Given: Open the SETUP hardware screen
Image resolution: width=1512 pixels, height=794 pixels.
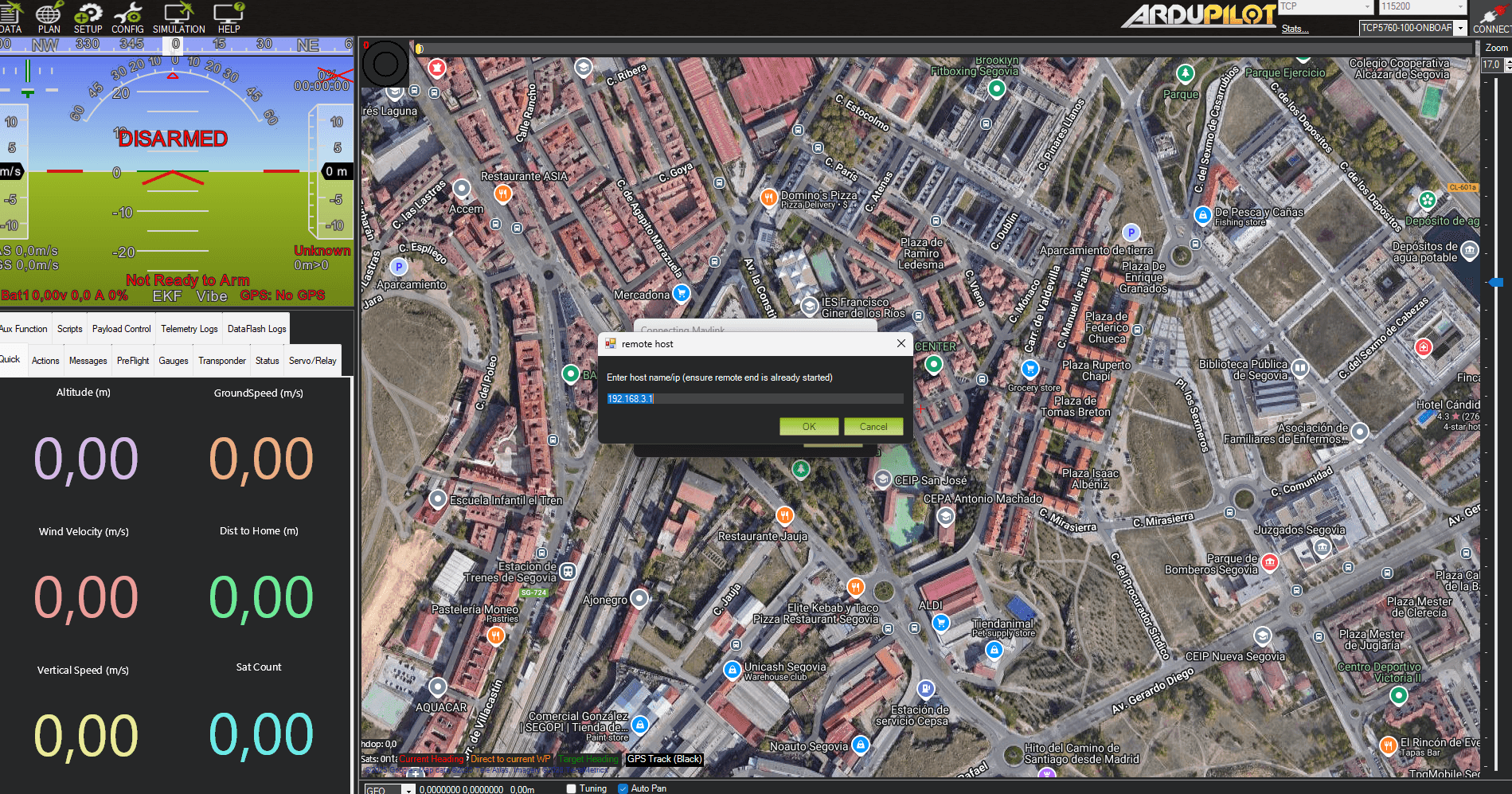Looking at the screenshot, I should [x=88, y=18].
